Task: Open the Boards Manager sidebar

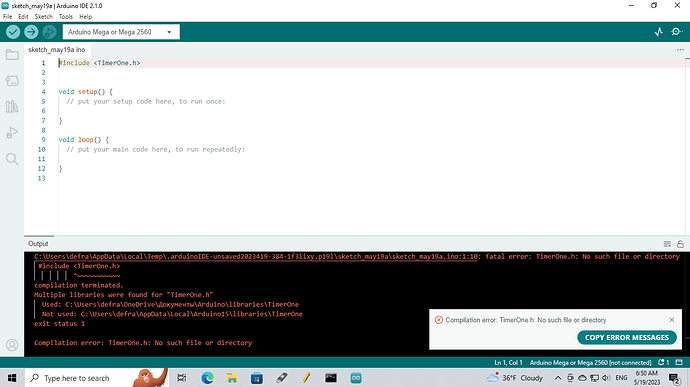Action: 12,81
